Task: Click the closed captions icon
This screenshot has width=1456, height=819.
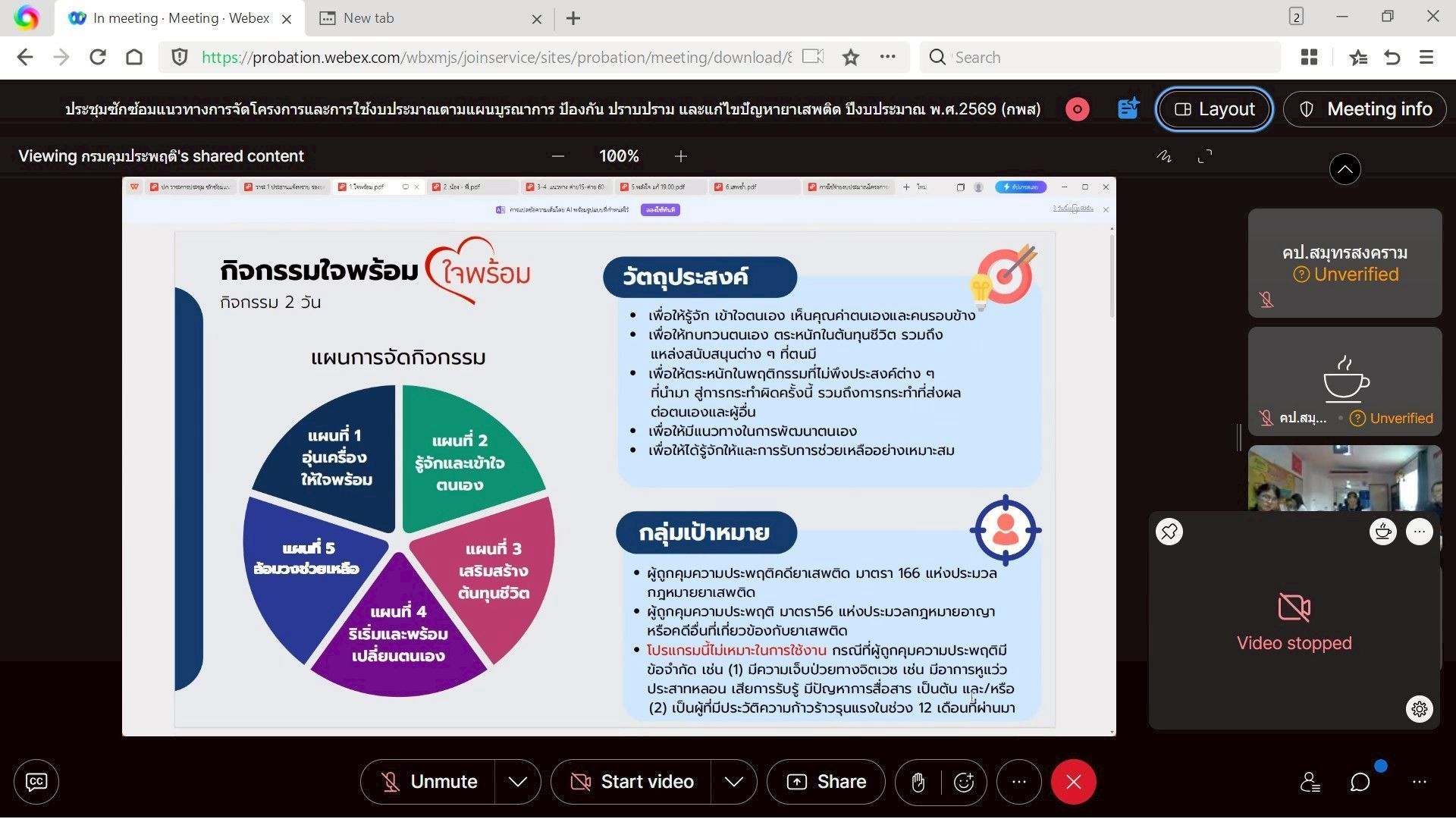Action: tap(36, 782)
